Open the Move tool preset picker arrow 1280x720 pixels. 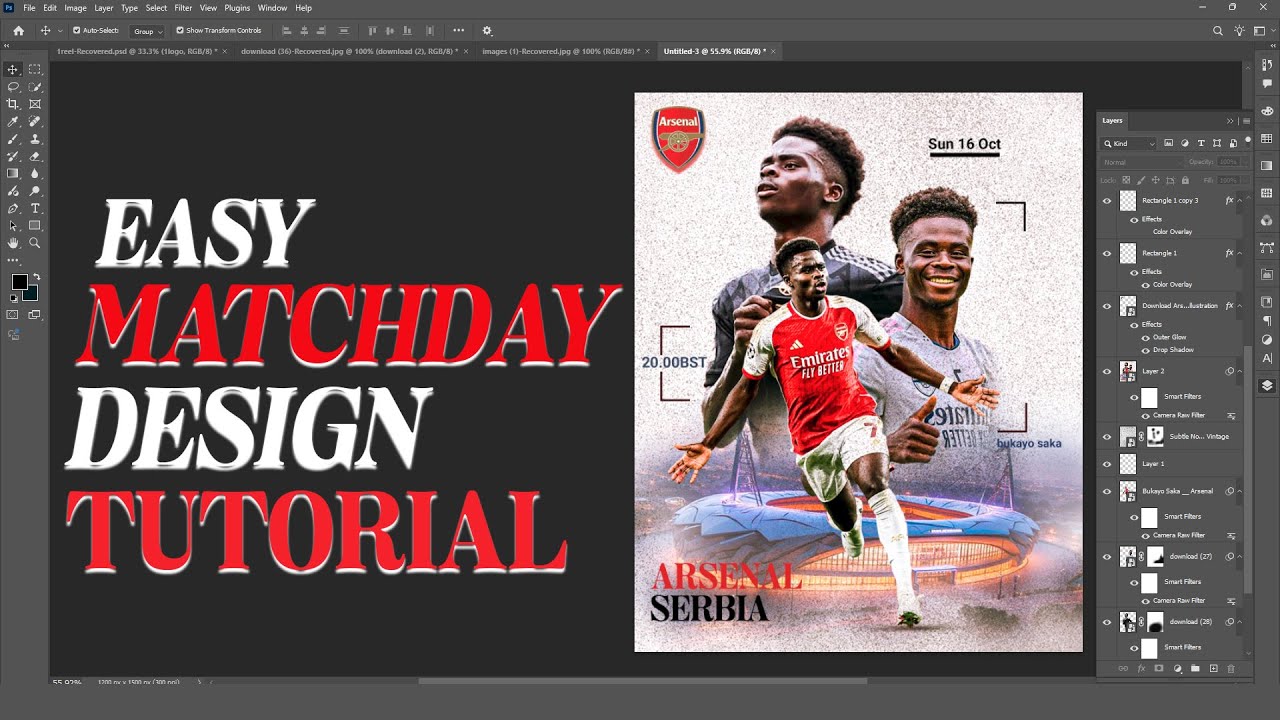[60, 31]
